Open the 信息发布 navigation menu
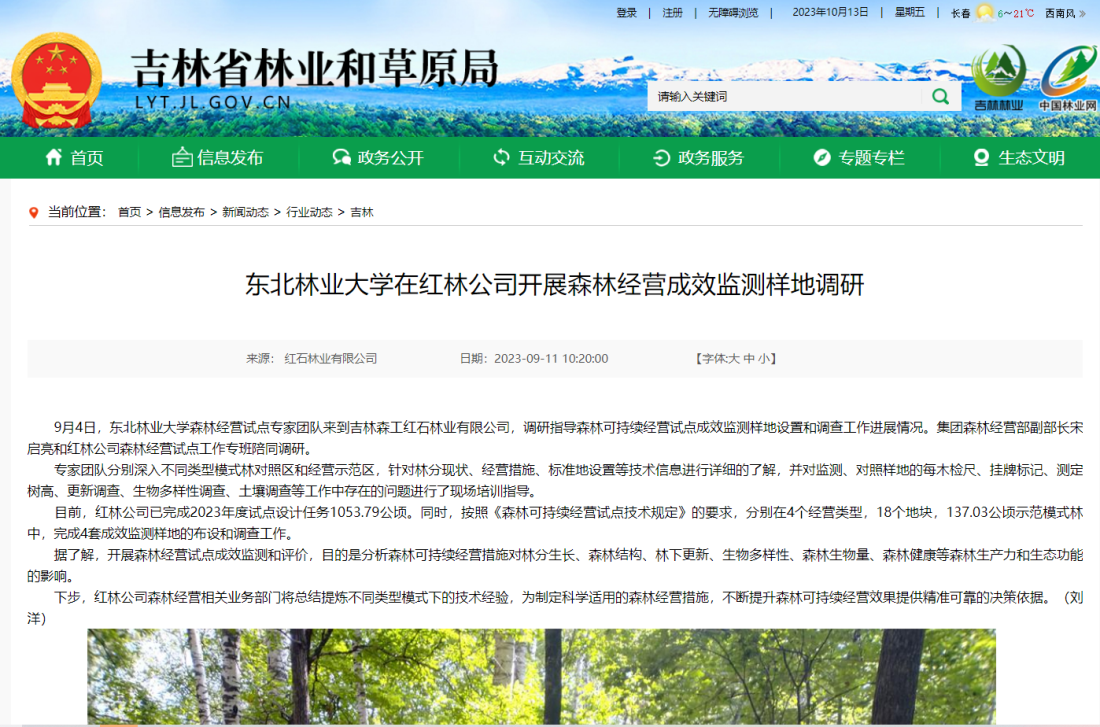 pos(218,157)
